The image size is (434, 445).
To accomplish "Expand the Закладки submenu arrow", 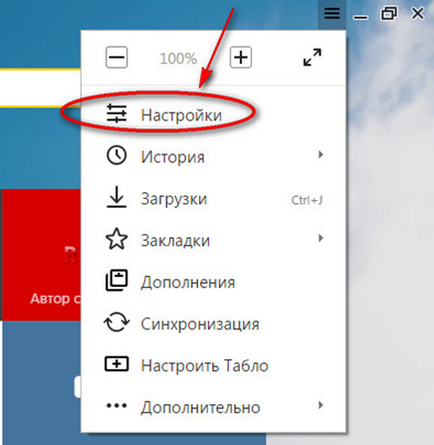I will pos(321,238).
